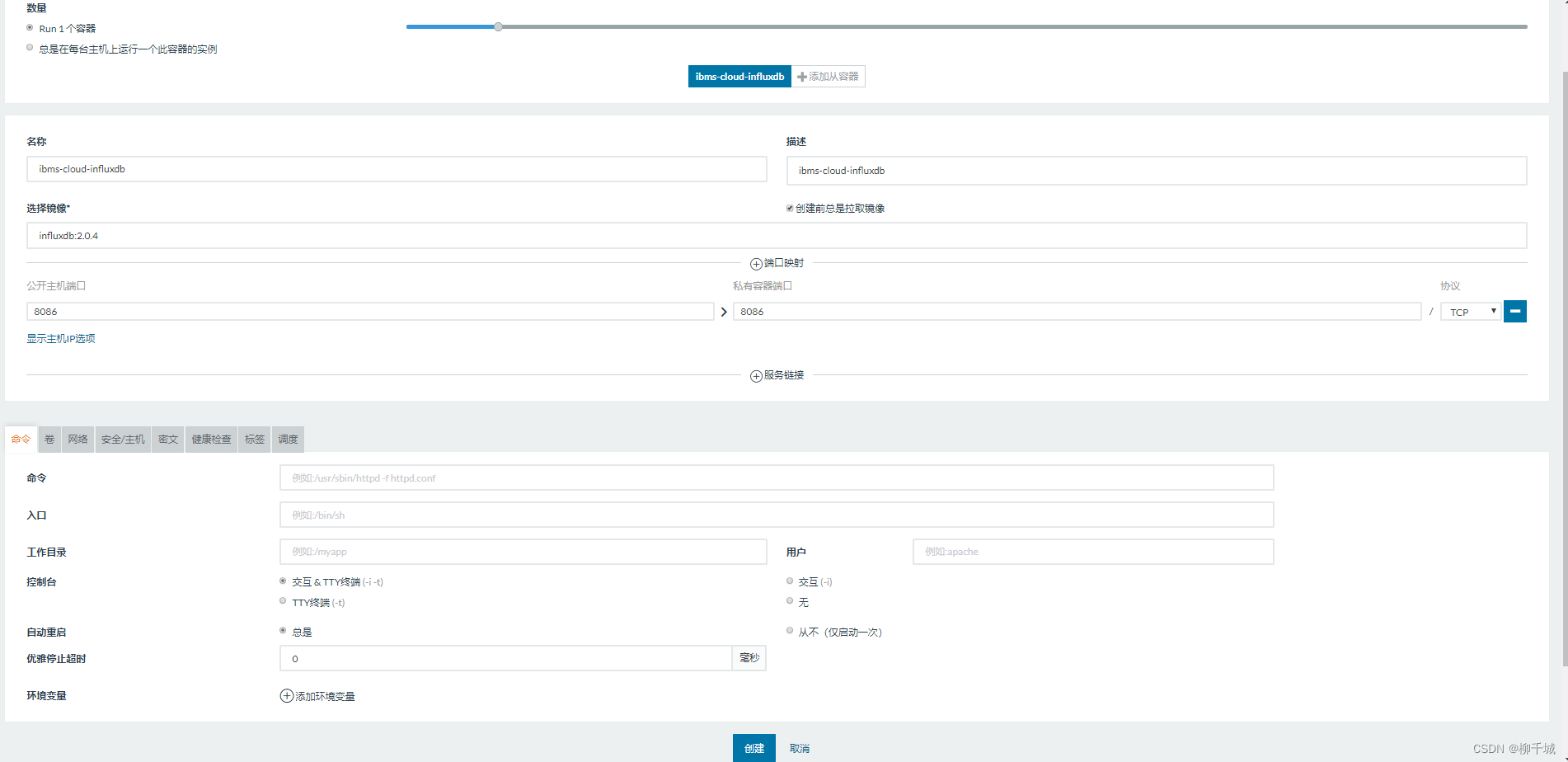Click the 优雅停止超时 input field

(x=505, y=658)
